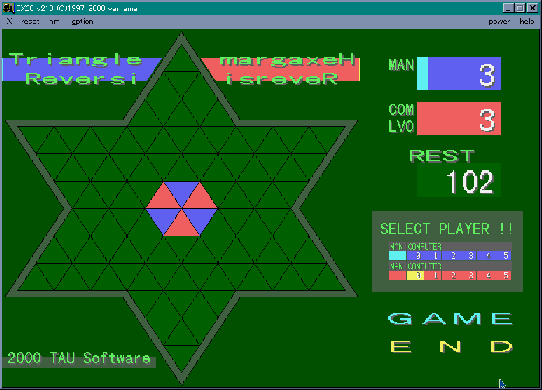
Task: Click the REST counter showing 102
Action: [x=459, y=180]
